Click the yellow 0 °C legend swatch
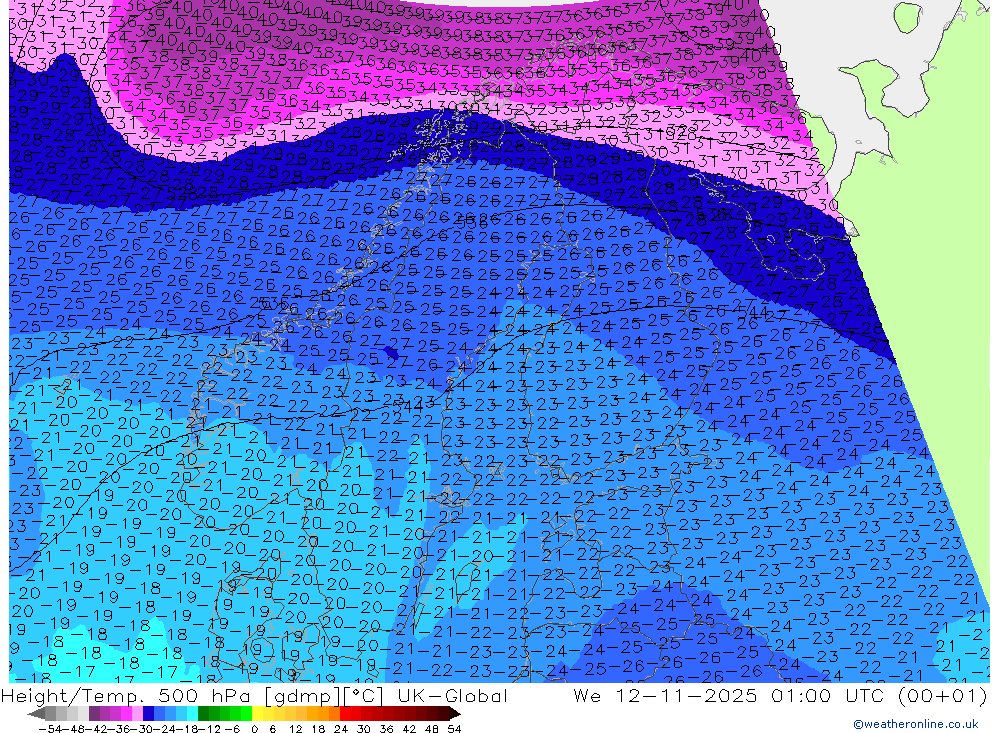The height and width of the screenshot is (733, 1000). (x=257, y=714)
